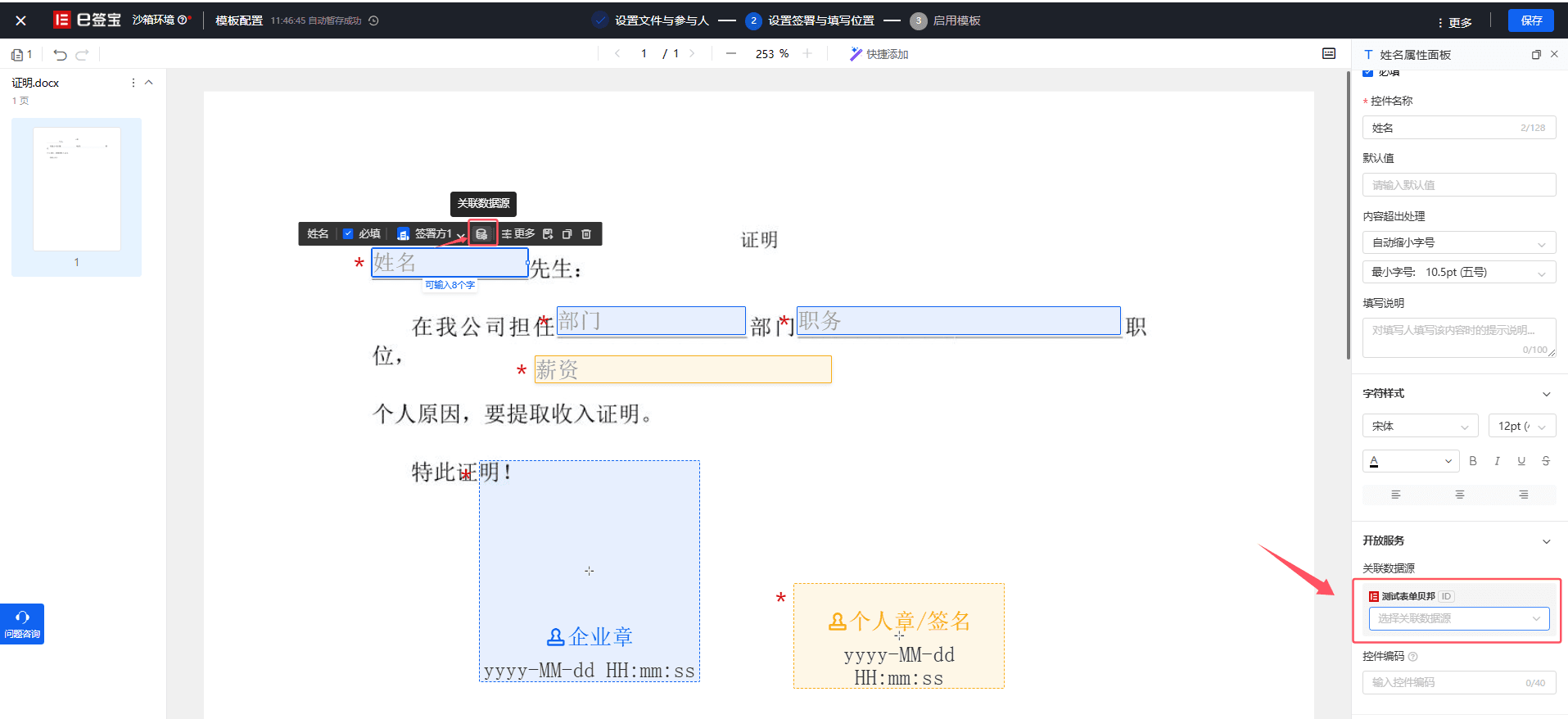Viewport: 1568px width, 719px height.
Task: Click the e签宝 logo
Action: tap(87, 20)
